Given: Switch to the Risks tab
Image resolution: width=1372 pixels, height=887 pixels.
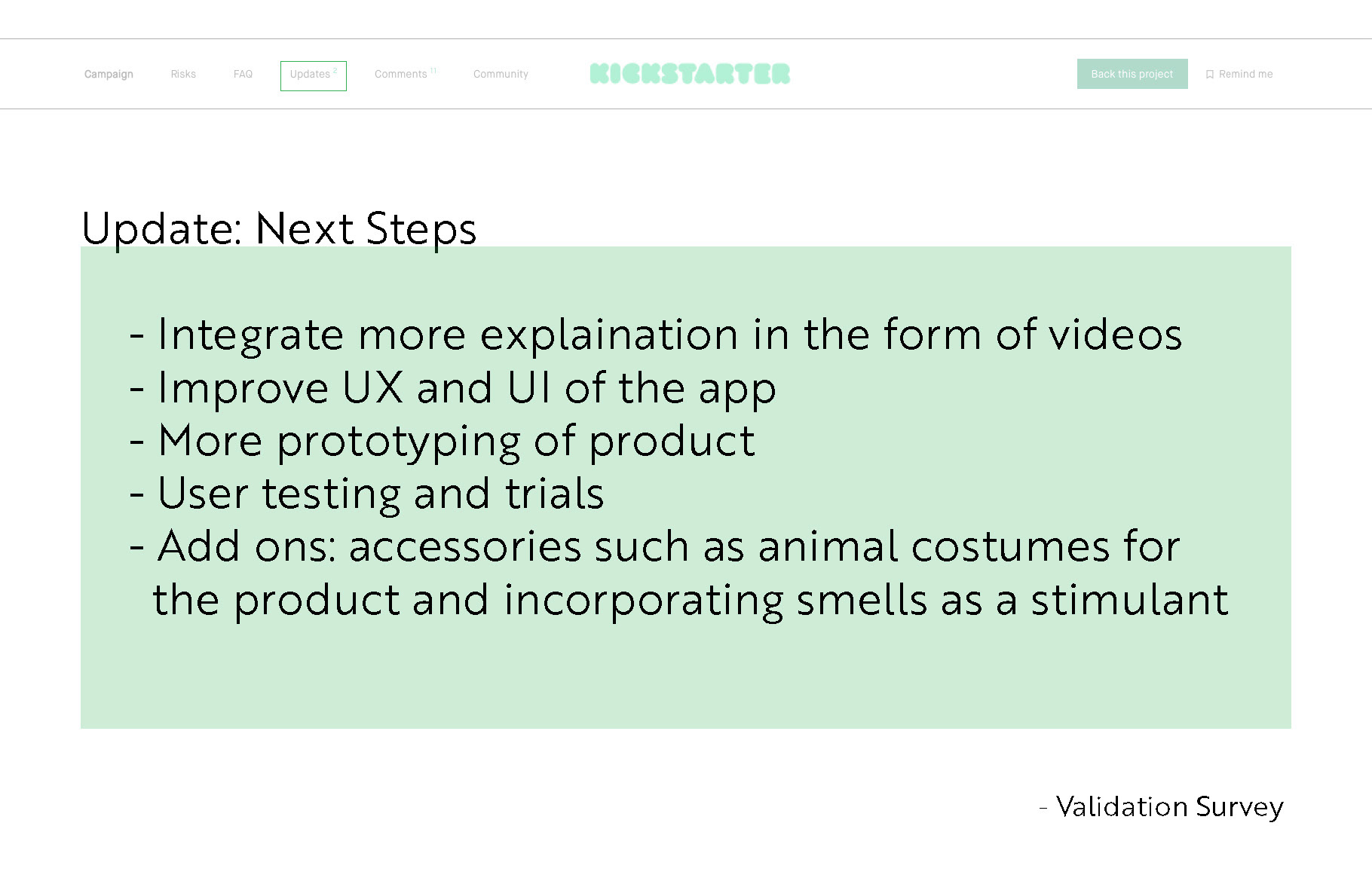Looking at the screenshot, I should [x=183, y=74].
